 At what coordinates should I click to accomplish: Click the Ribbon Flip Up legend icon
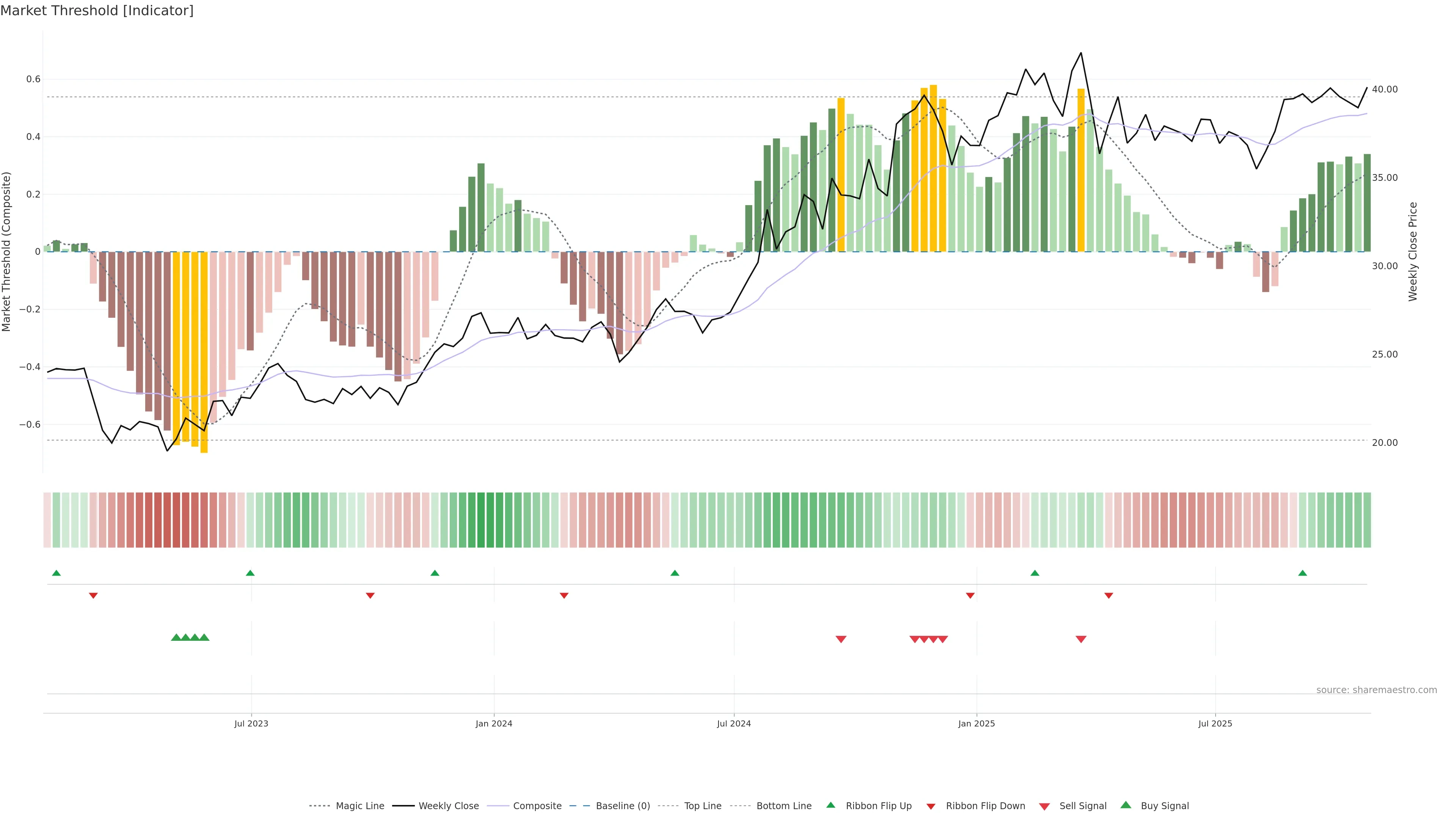830,805
